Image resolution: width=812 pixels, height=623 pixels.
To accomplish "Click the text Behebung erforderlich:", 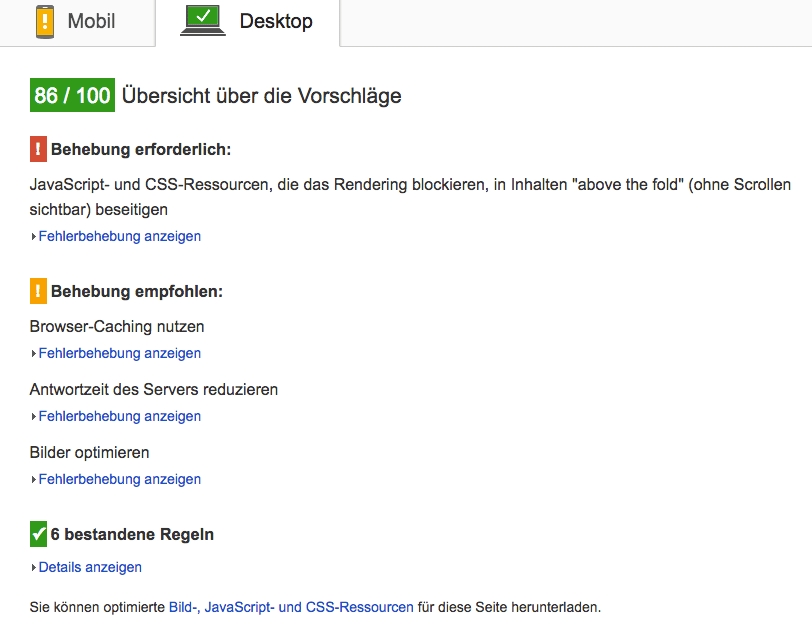I will click(141, 150).
